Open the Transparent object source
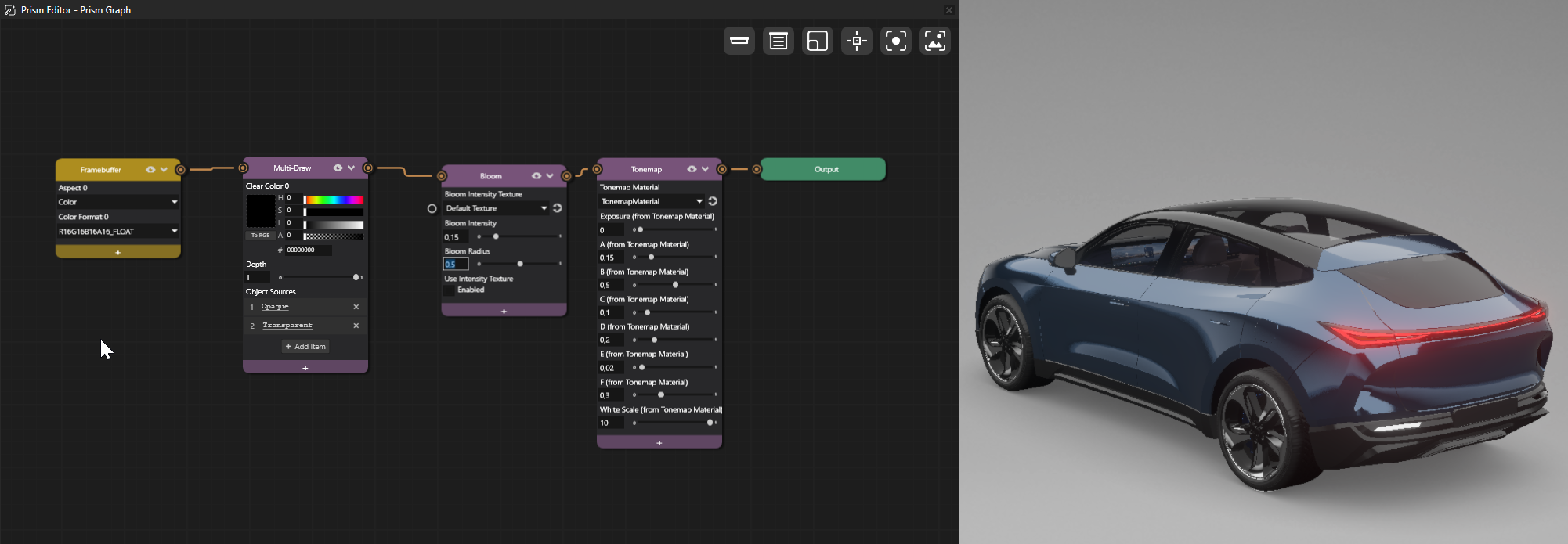1568x544 pixels. coord(287,326)
